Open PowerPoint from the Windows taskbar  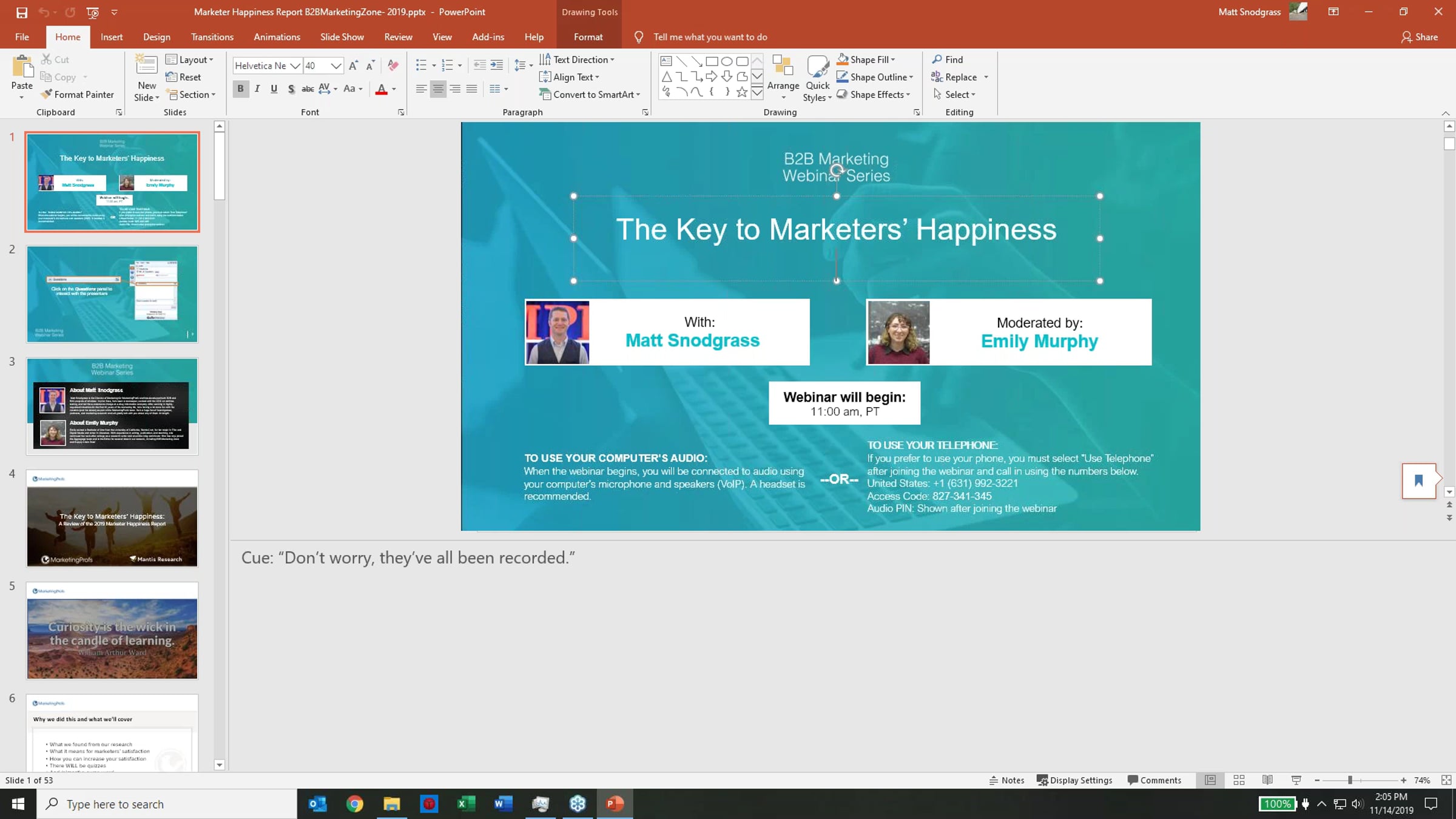pyautogui.click(x=615, y=804)
